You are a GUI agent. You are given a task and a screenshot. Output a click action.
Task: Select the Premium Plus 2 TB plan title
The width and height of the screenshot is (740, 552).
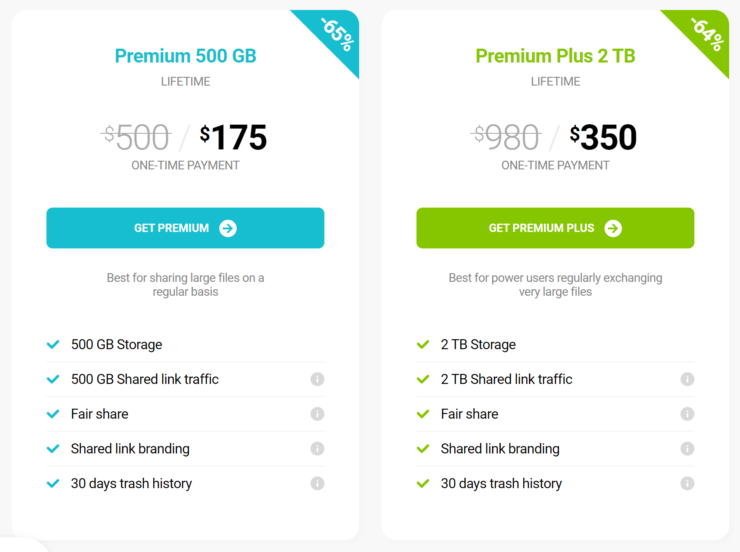click(555, 56)
